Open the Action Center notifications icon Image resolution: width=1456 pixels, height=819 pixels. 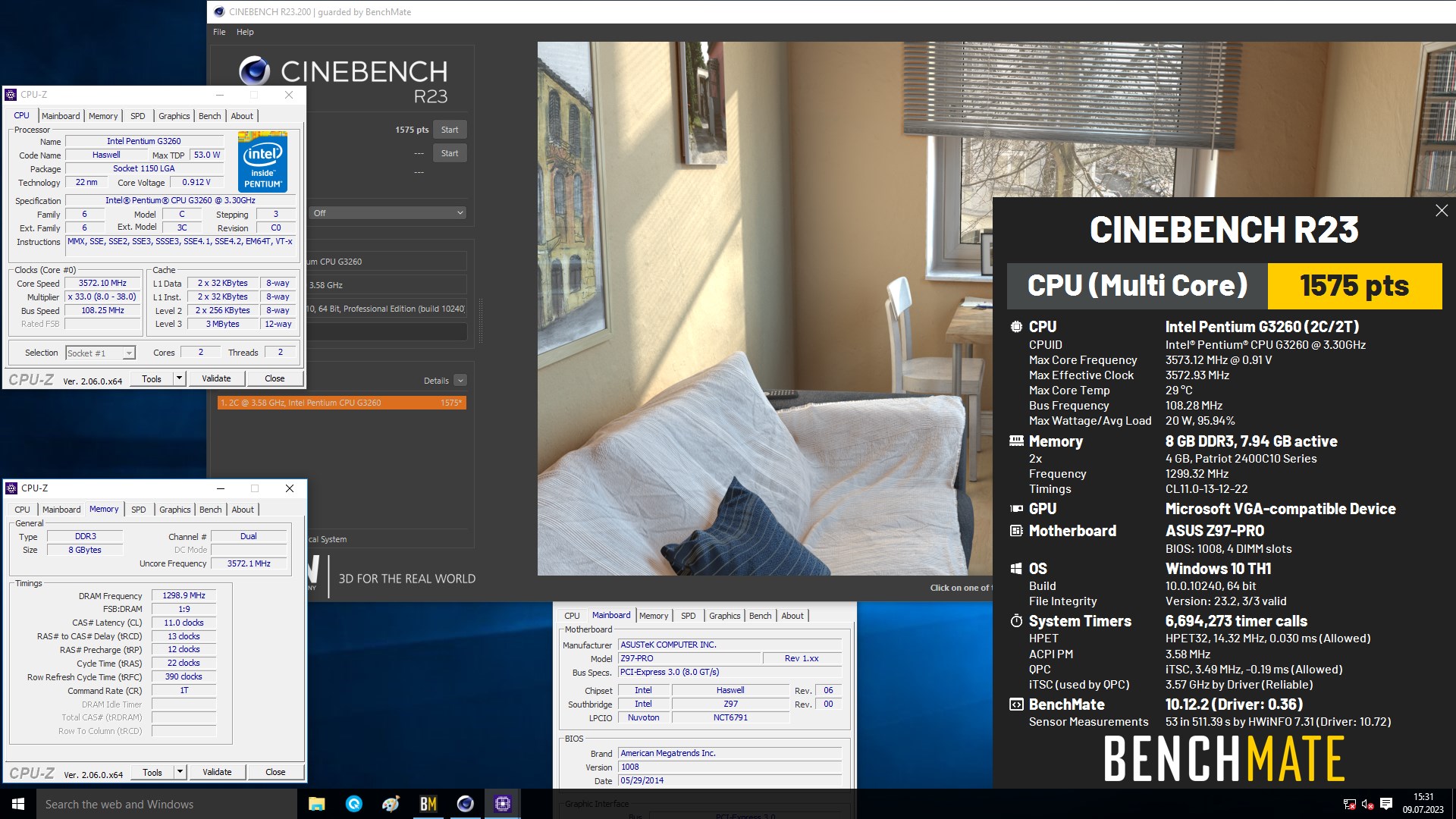1386,804
